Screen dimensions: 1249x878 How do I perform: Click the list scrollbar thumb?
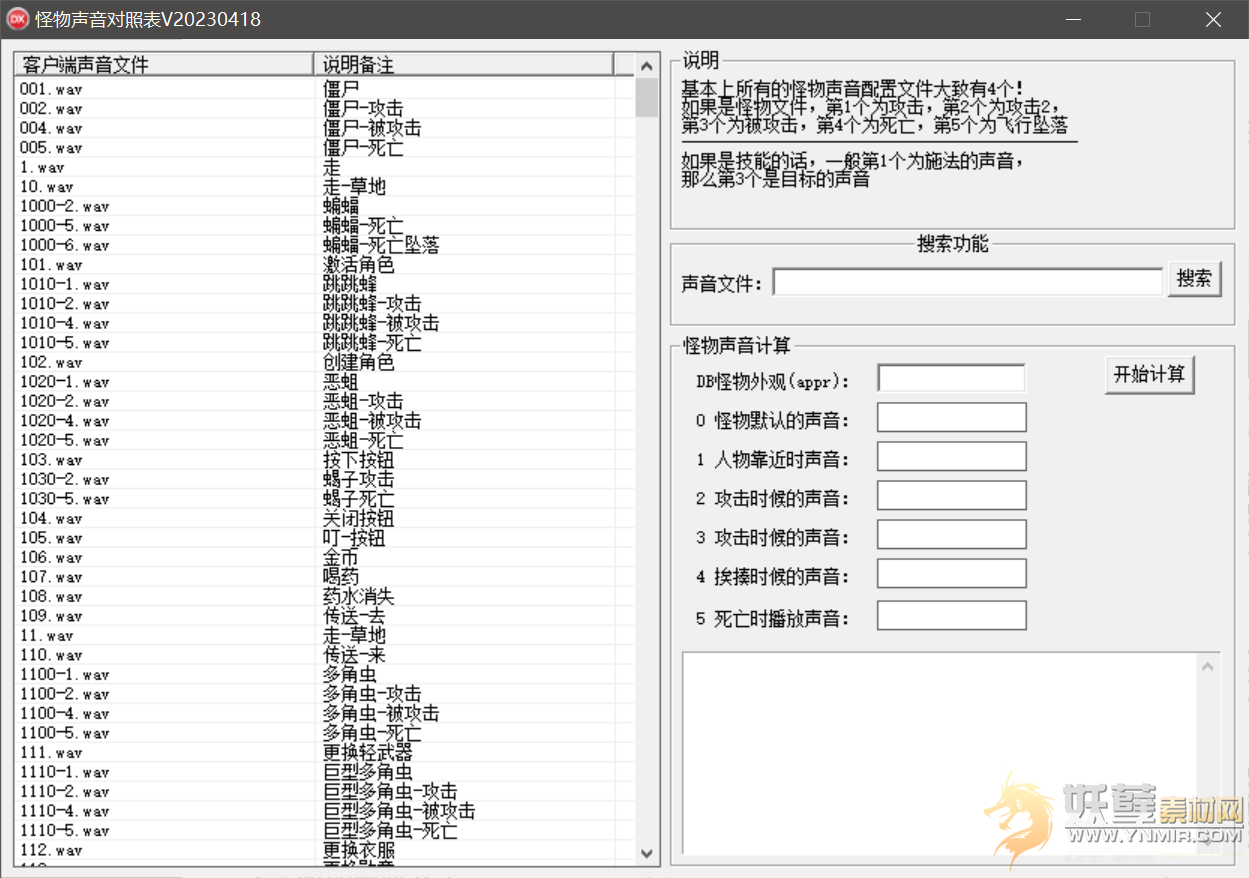click(647, 98)
